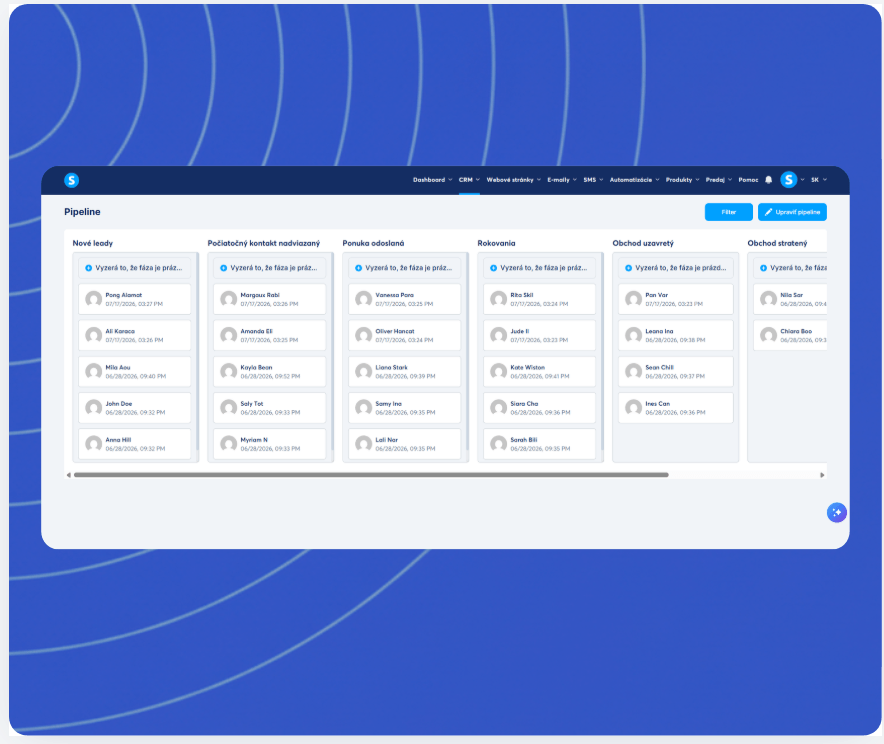
Task: Open the Amanda Ell deal card
Action: point(269,335)
